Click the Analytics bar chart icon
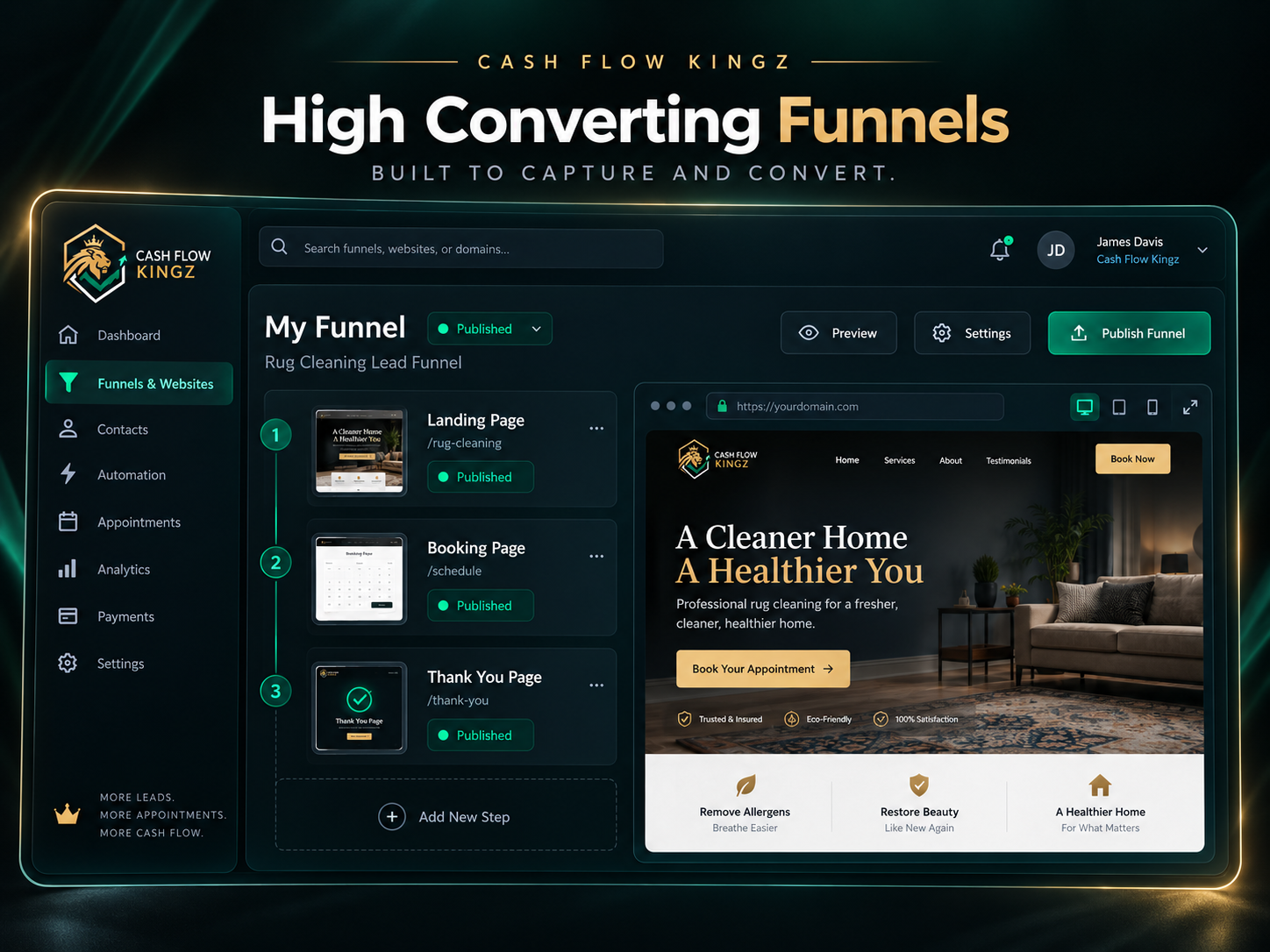This screenshot has width=1270, height=952. [68, 569]
